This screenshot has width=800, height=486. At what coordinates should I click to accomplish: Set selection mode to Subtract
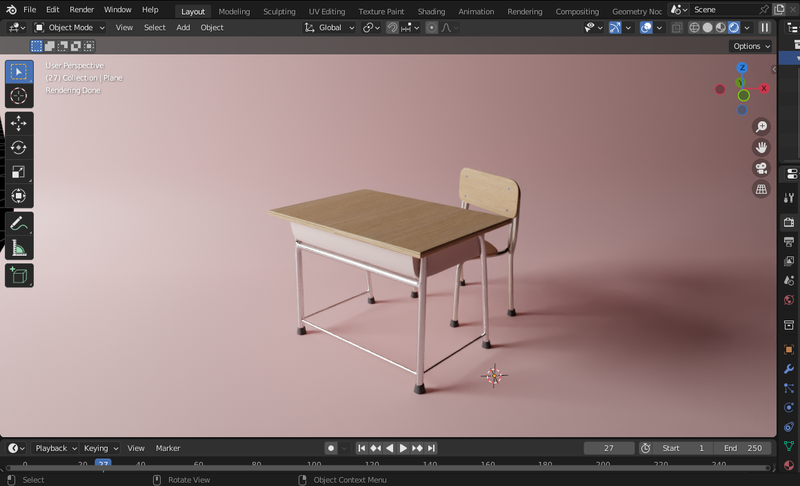[63, 46]
